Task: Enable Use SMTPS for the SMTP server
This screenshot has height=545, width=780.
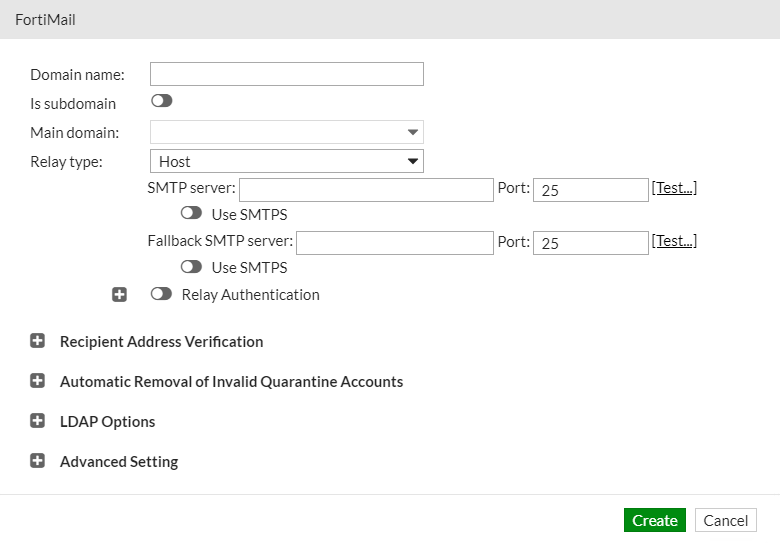Action: tap(191, 214)
